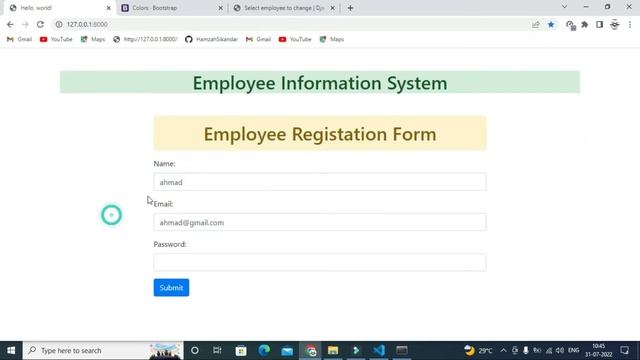The image size is (640, 360).
Task: Click the incognito profile avatar icon
Action: click(615, 24)
